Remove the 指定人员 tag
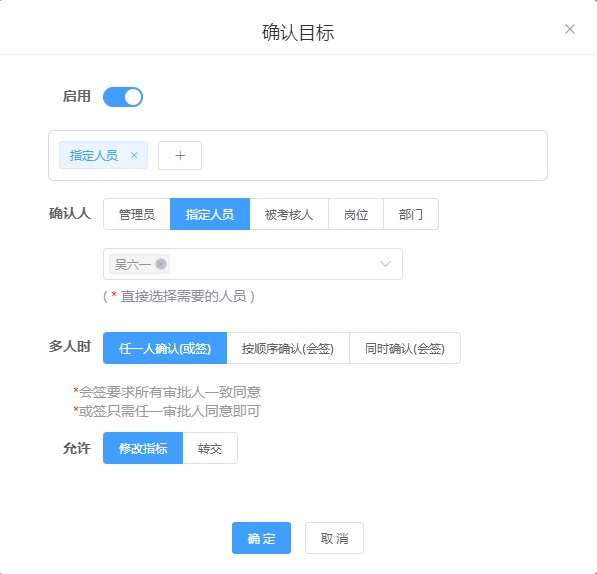Viewport: 597px width, 574px height. [134, 155]
